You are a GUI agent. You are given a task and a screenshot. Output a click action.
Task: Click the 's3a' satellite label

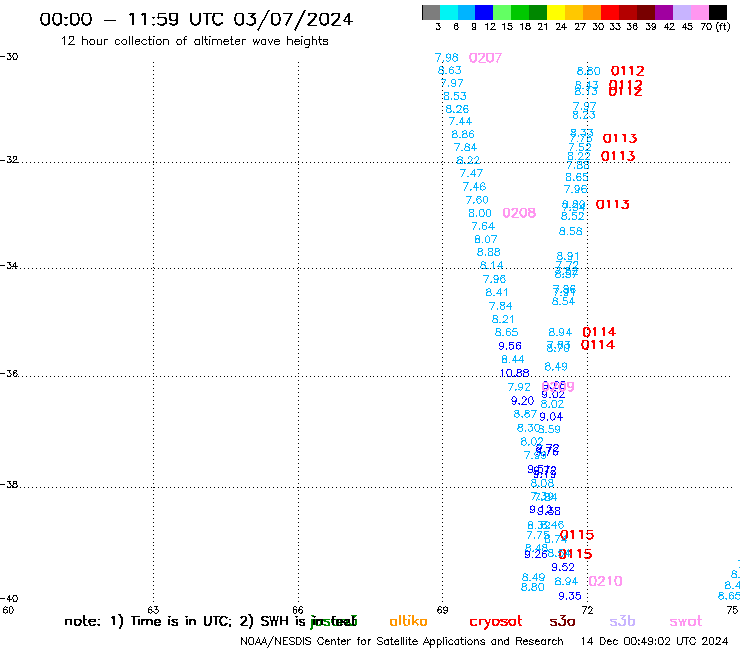pyautogui.click(x=562, y=621)
